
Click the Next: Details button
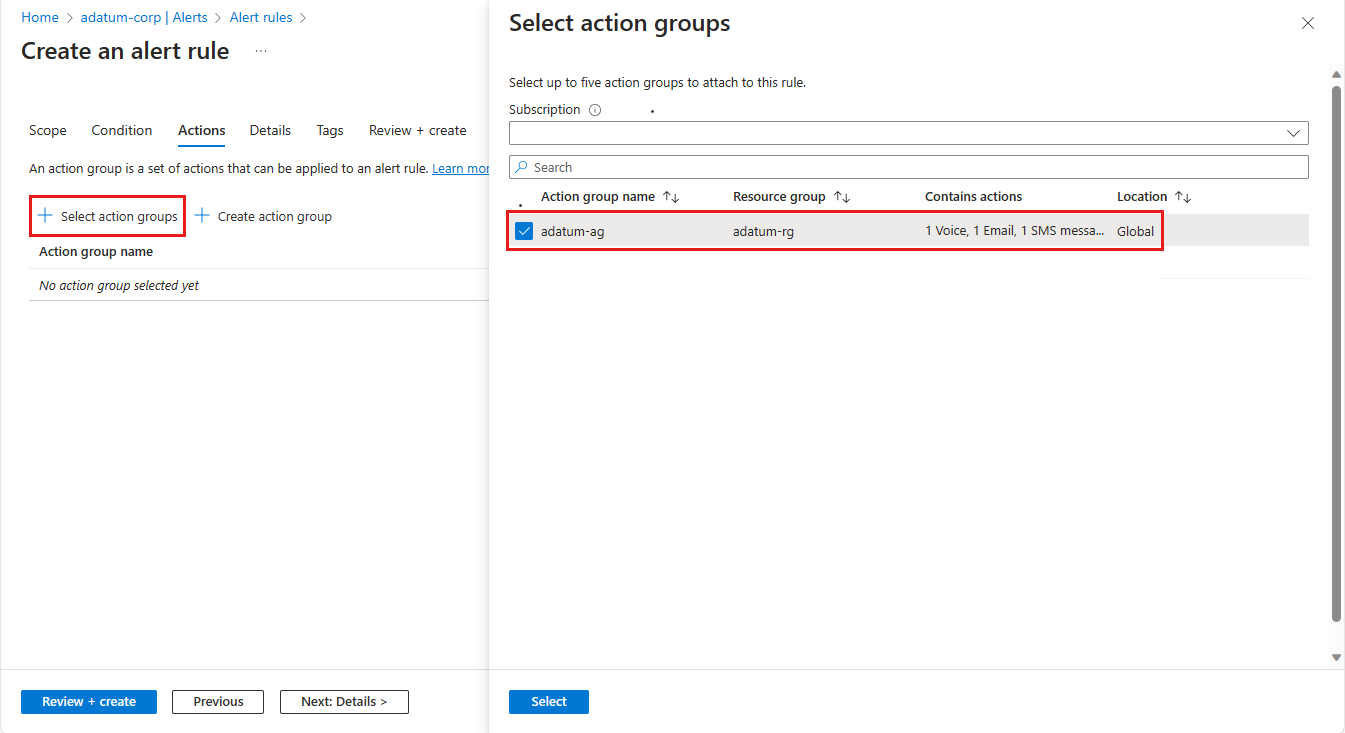tap(344, 701)
